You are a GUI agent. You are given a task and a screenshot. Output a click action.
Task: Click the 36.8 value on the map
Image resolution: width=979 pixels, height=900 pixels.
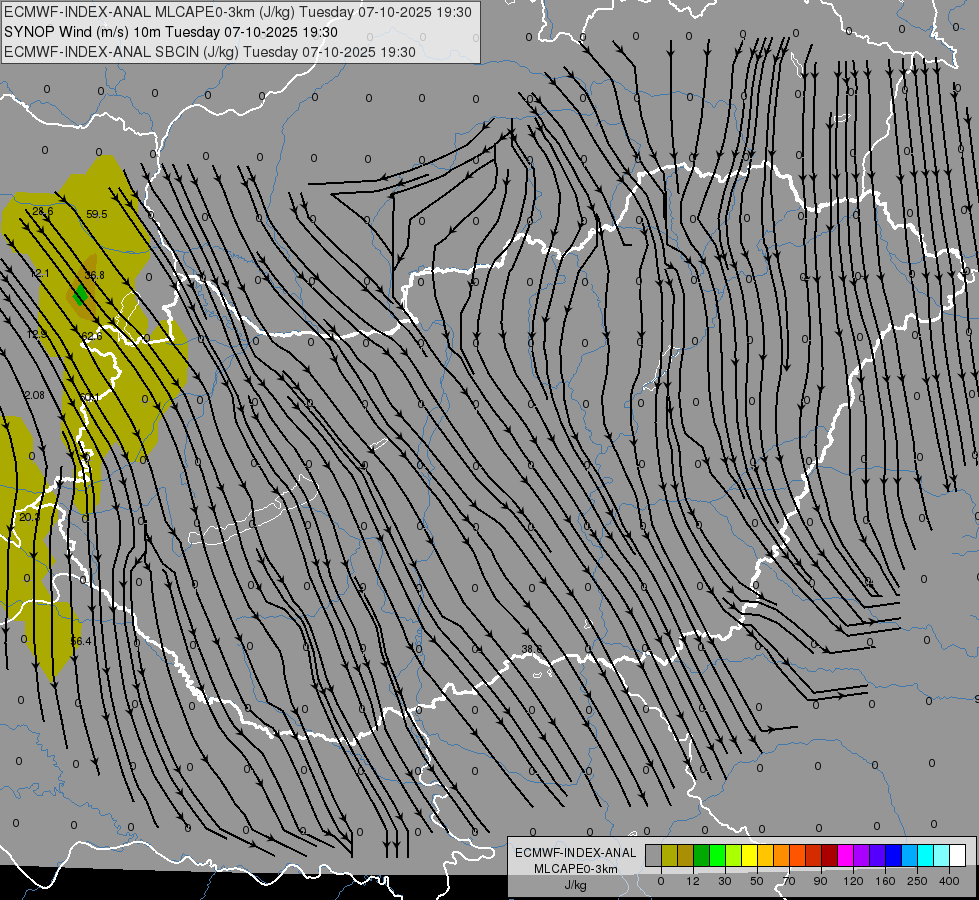tap(94, 275)
